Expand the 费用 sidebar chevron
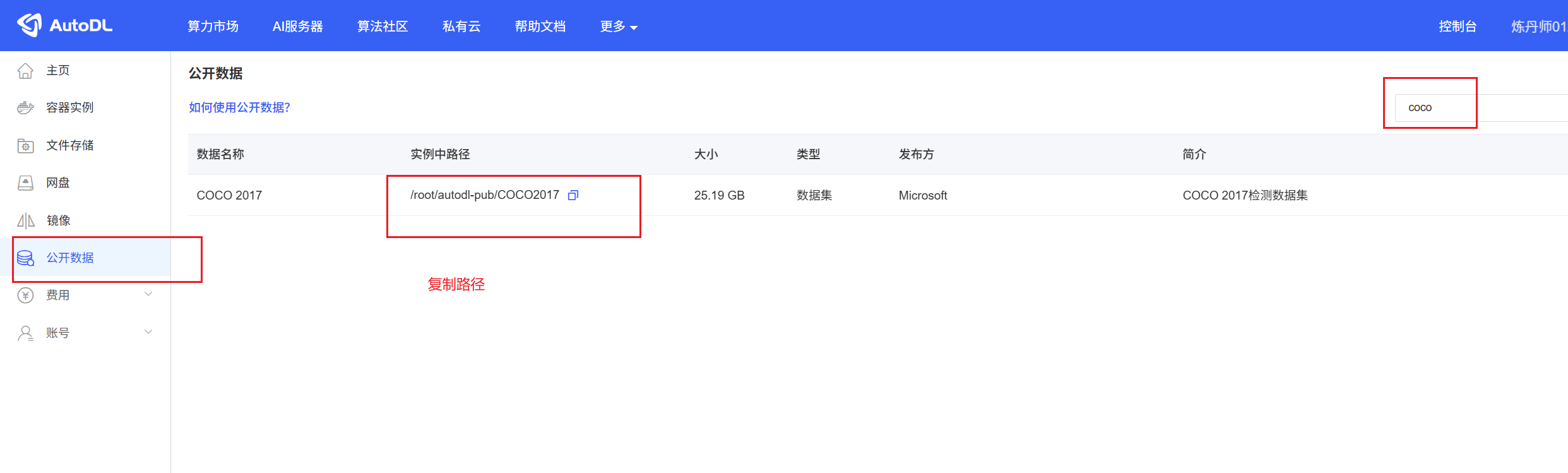 [148, 294]
